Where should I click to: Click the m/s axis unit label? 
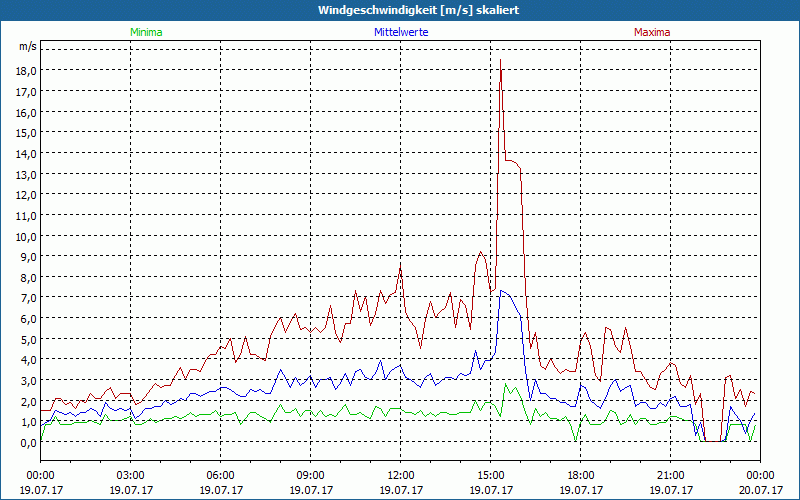coord(28,46)
